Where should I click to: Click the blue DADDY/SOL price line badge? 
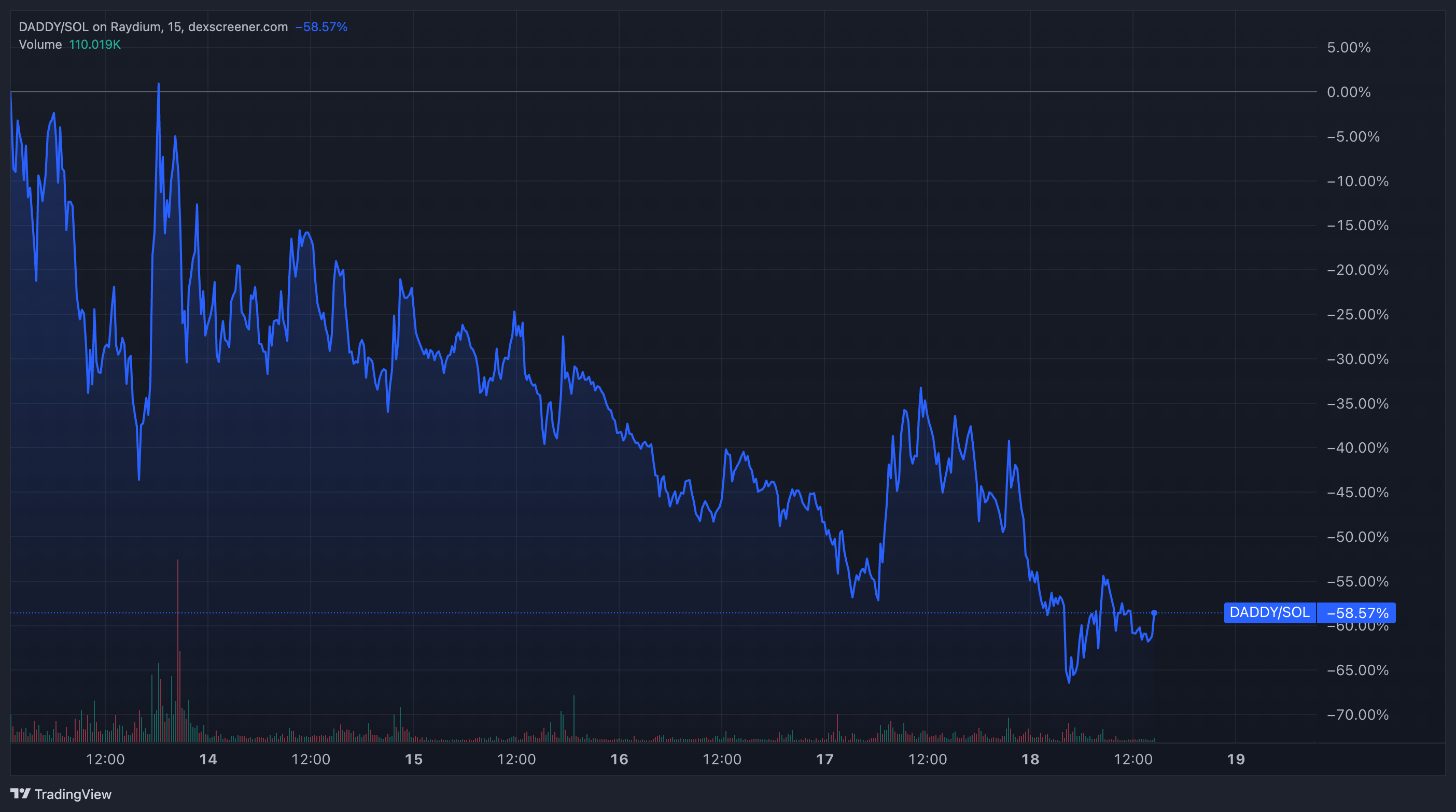pyautogui.click(x=1269, y=612)
